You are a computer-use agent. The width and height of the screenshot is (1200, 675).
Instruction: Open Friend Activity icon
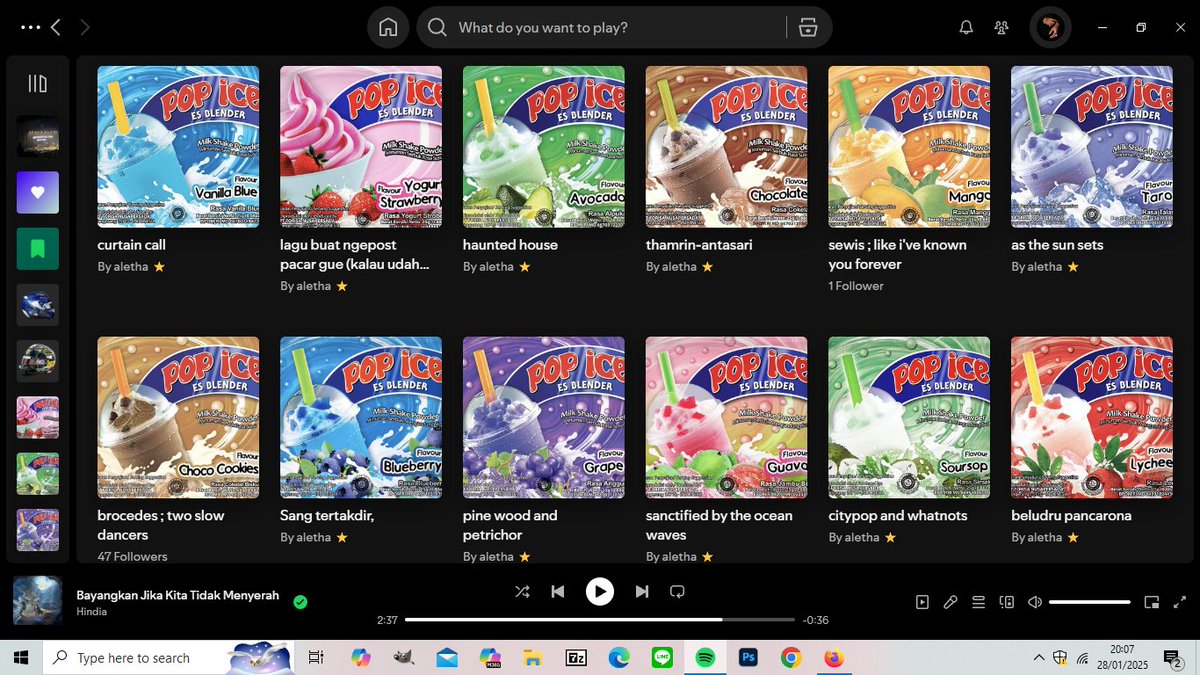pos(1001,28)
